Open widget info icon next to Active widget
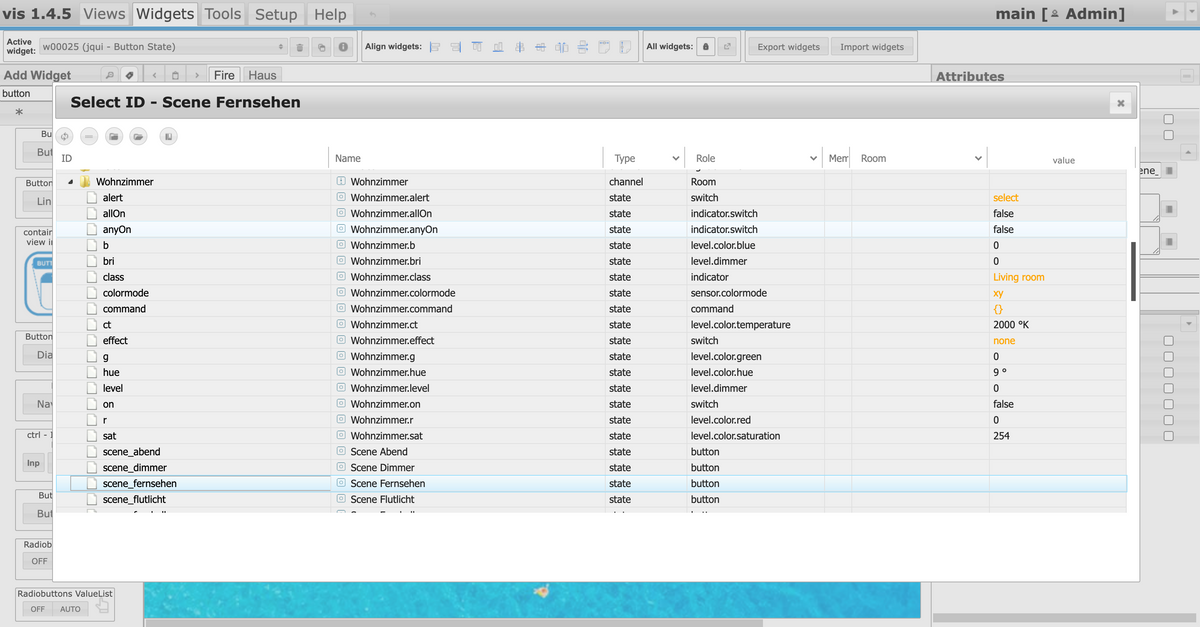1200x627 pixels. click(x=343, y=47)
